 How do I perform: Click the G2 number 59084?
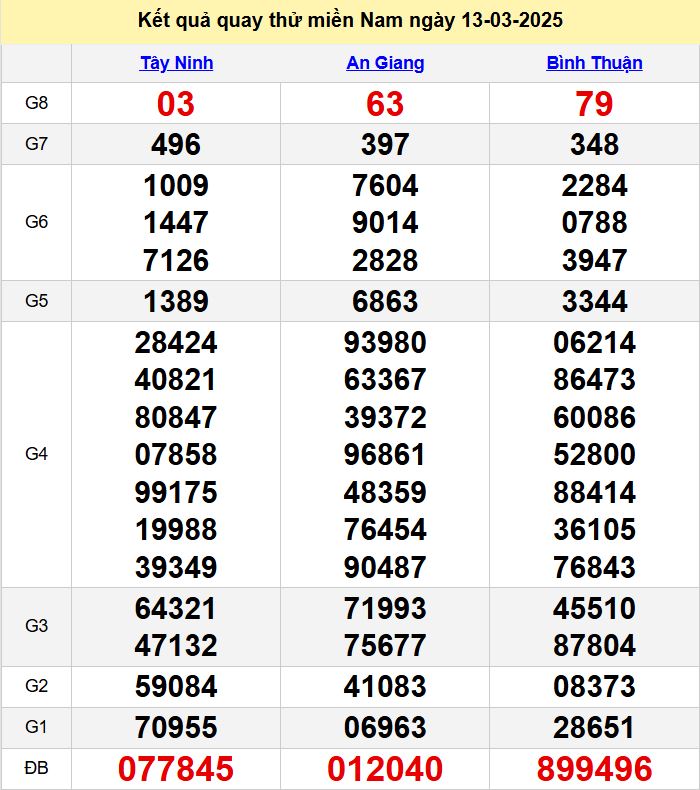pyautogui.click(x=176, y=686)
